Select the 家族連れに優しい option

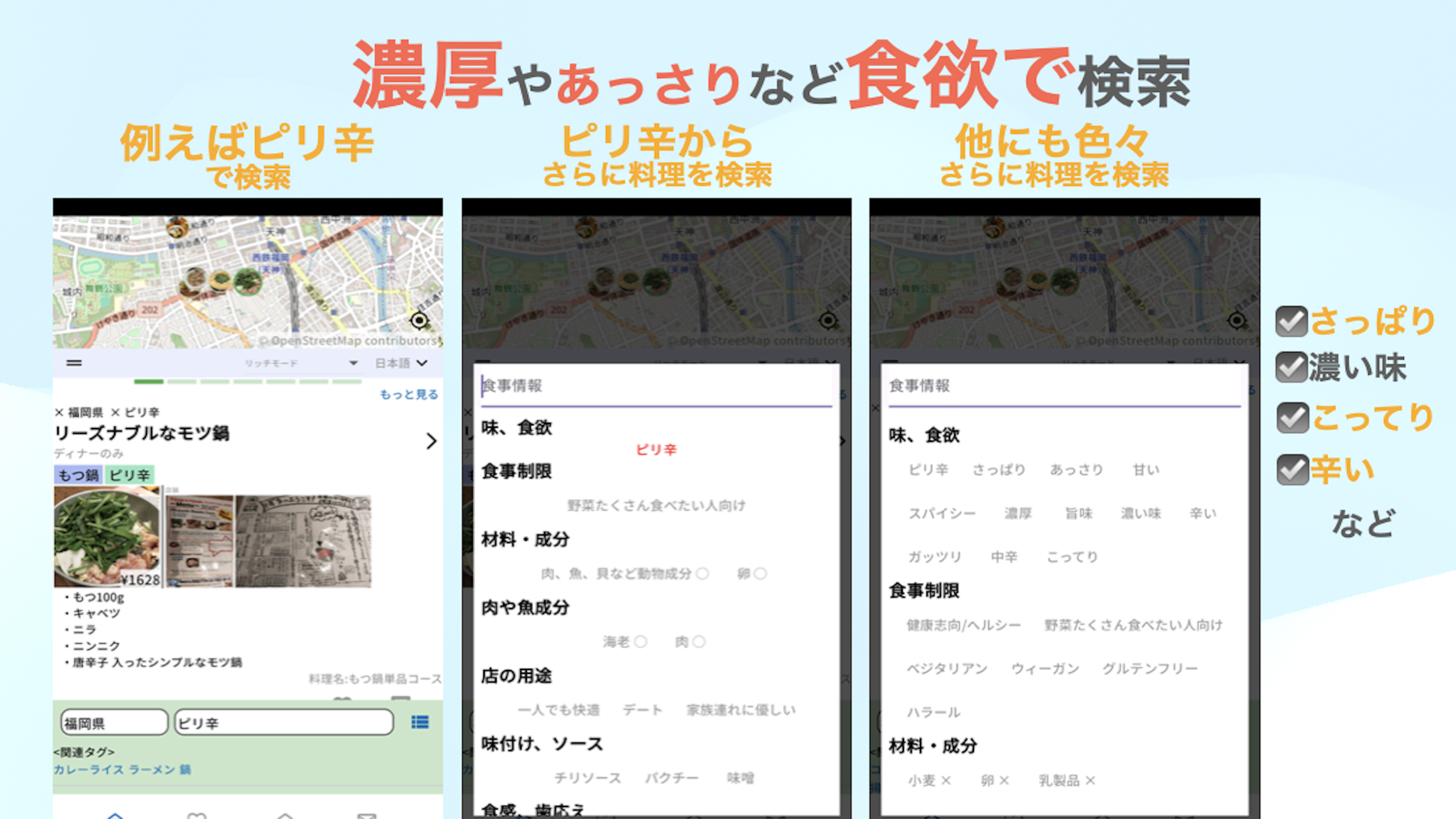point(741,710)
